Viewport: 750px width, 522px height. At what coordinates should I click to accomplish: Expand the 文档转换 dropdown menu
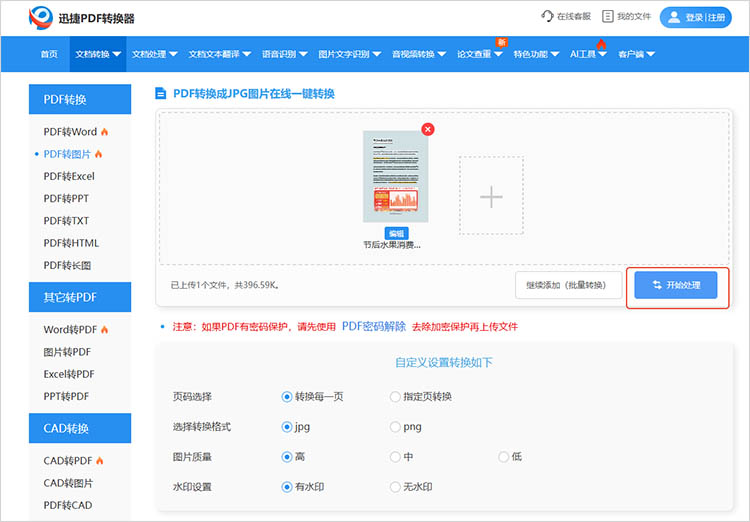[x=98, y=54]
